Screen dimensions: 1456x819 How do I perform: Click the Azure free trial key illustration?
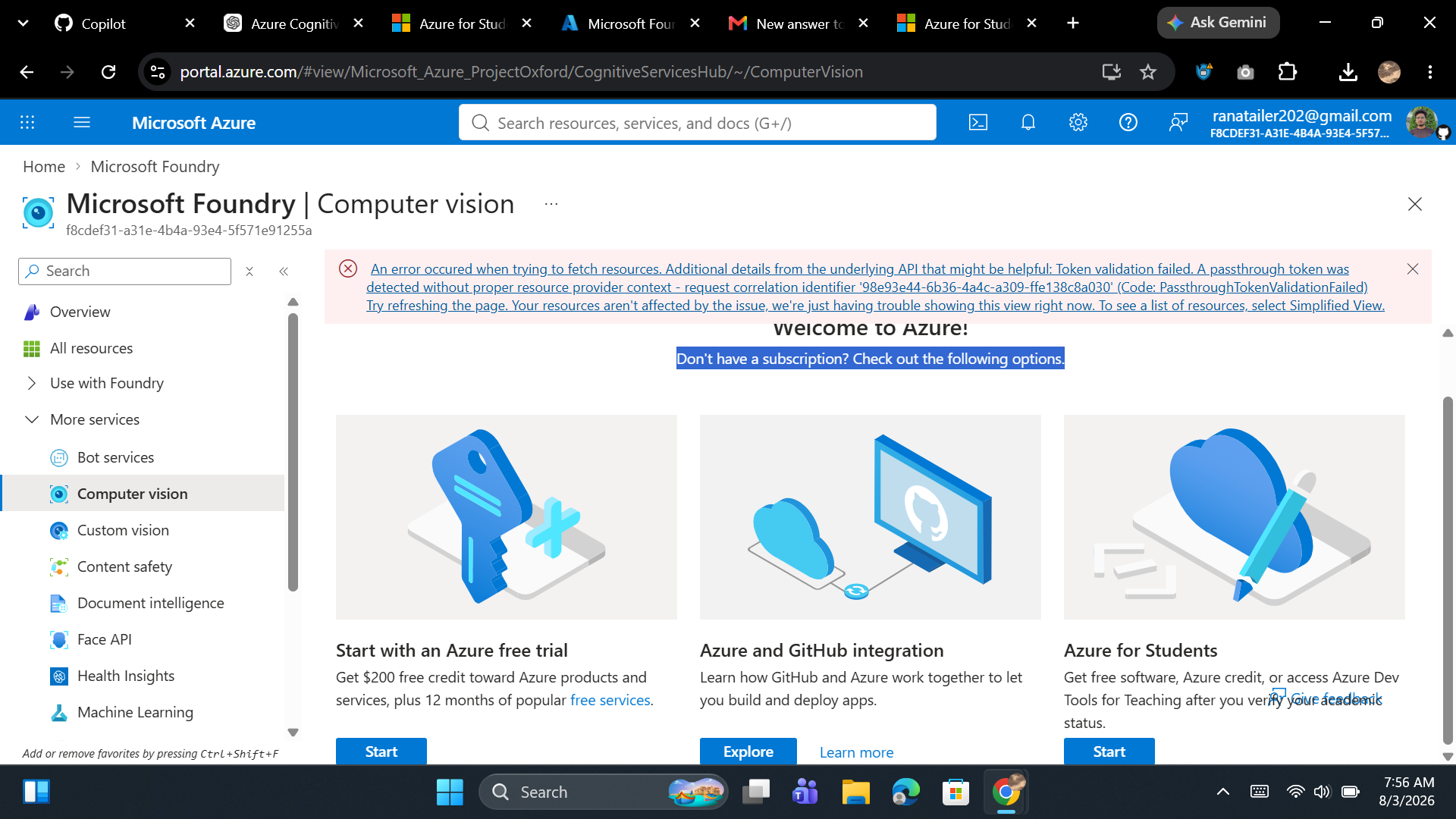(x=507, y=516)
